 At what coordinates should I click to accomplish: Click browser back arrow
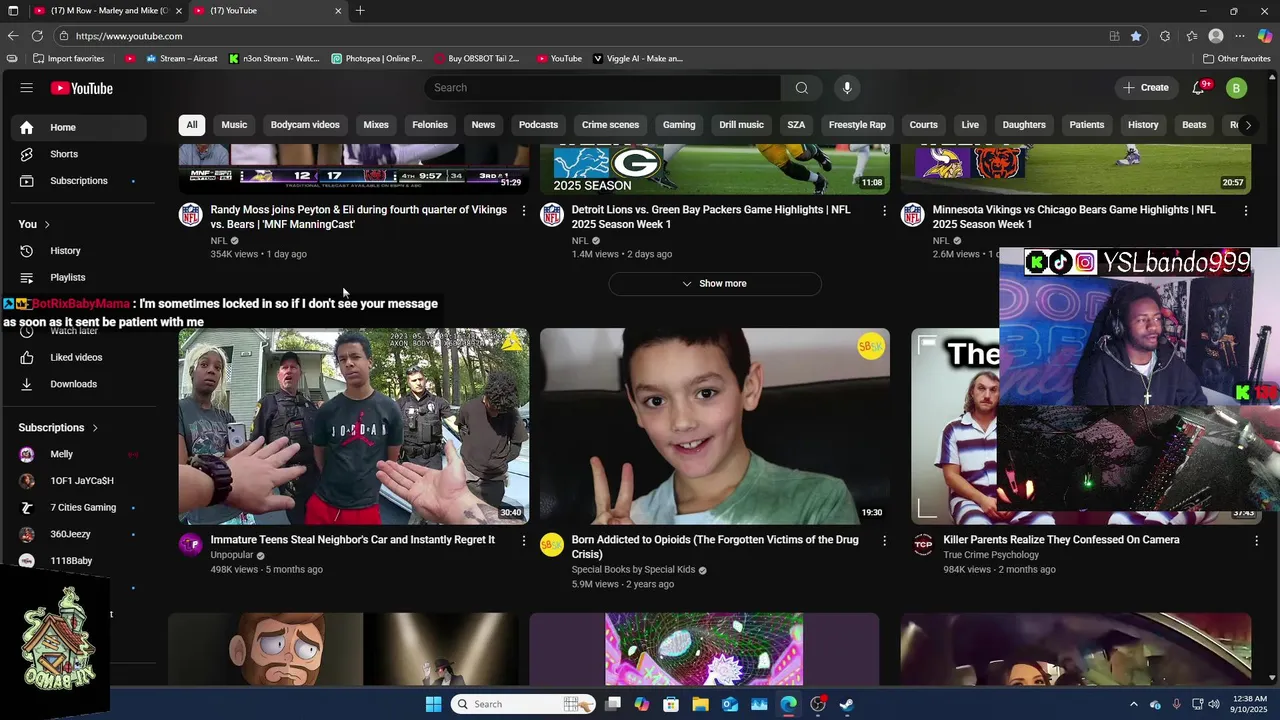click(x=13, y=36)
